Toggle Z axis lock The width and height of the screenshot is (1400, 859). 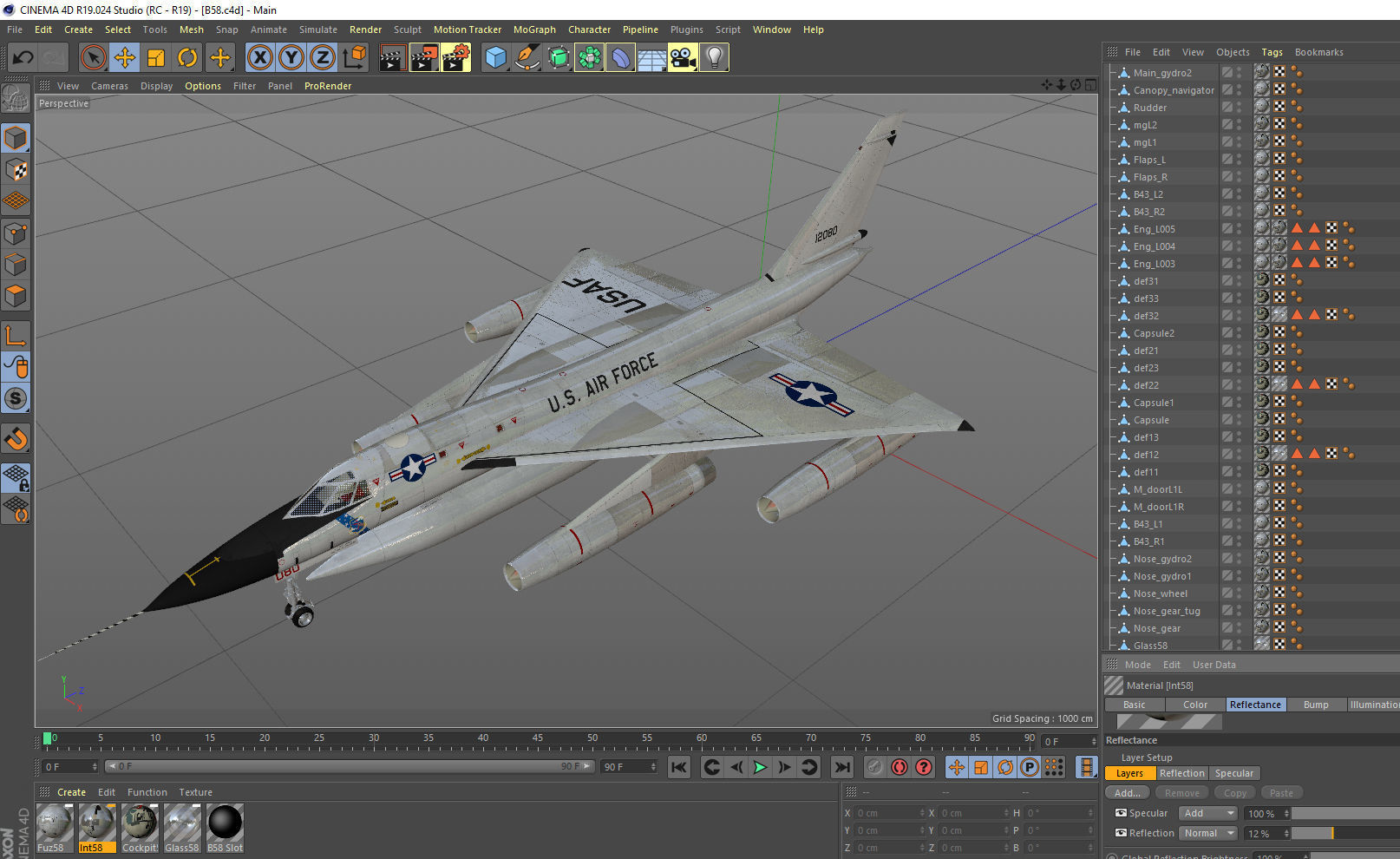pos(323,58)
